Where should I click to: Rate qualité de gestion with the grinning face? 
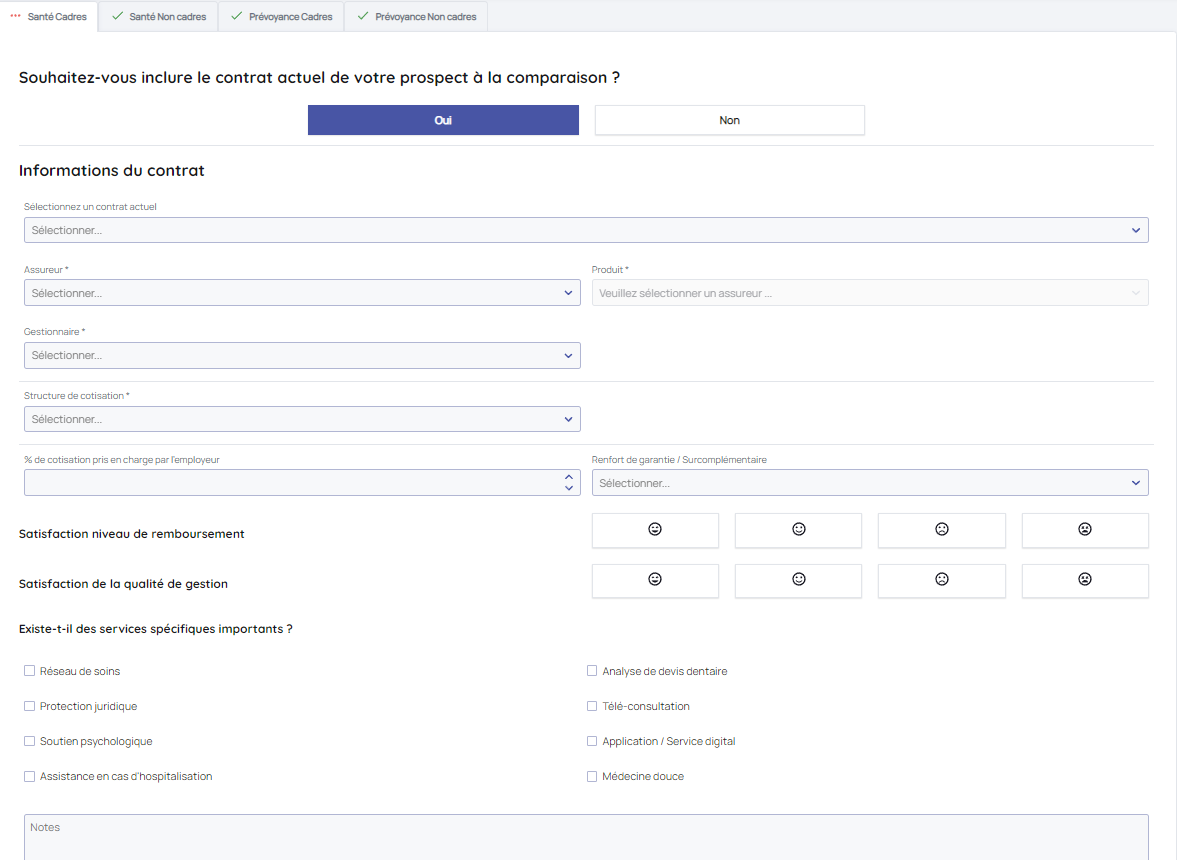point(655,580)
